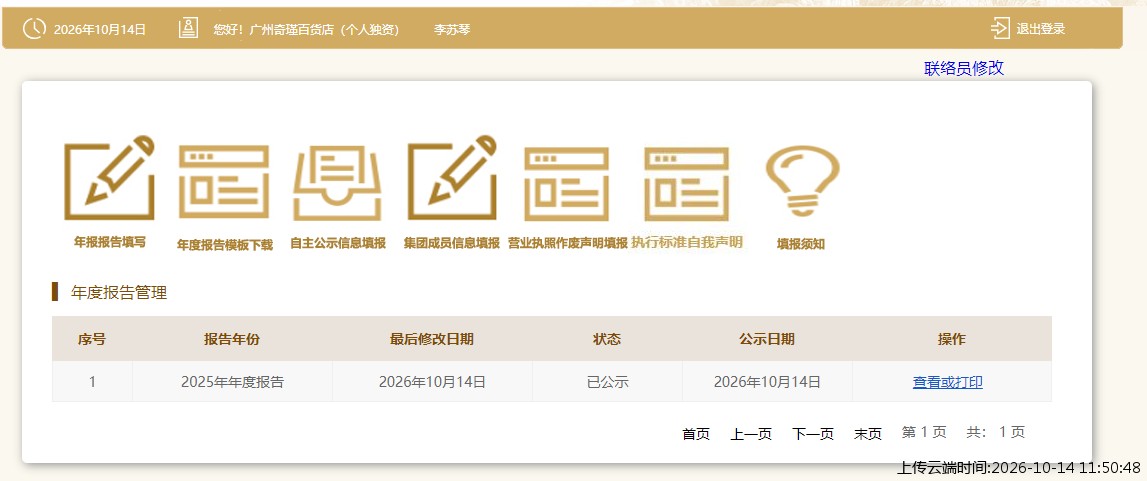
Task: Click the 第 1 页 page indicator
Action: (924, 432)
